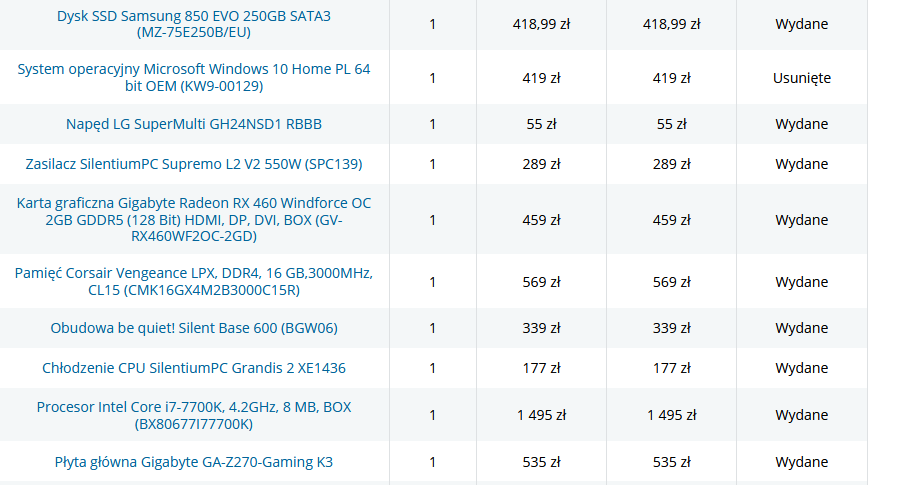The image size is (904, 485).
Task: Select the Usunięte status of Windows 10 row
Action: 802,78
